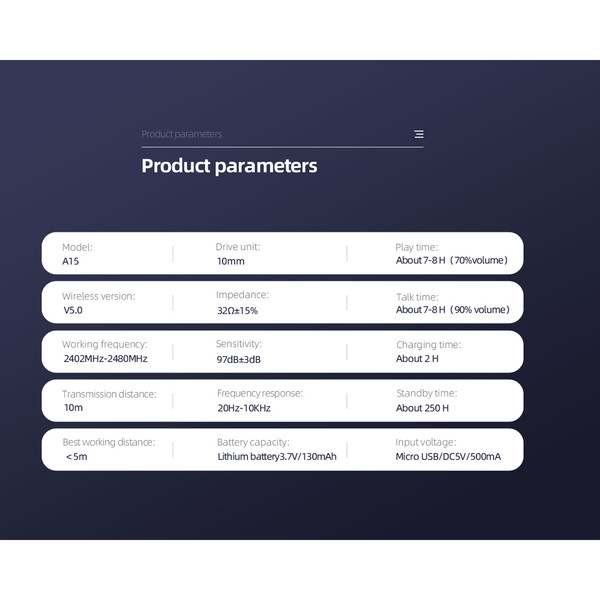This screenshot has height=600, width=600.
Task: Click Best working distance <5m value
Action: [77, 457]
